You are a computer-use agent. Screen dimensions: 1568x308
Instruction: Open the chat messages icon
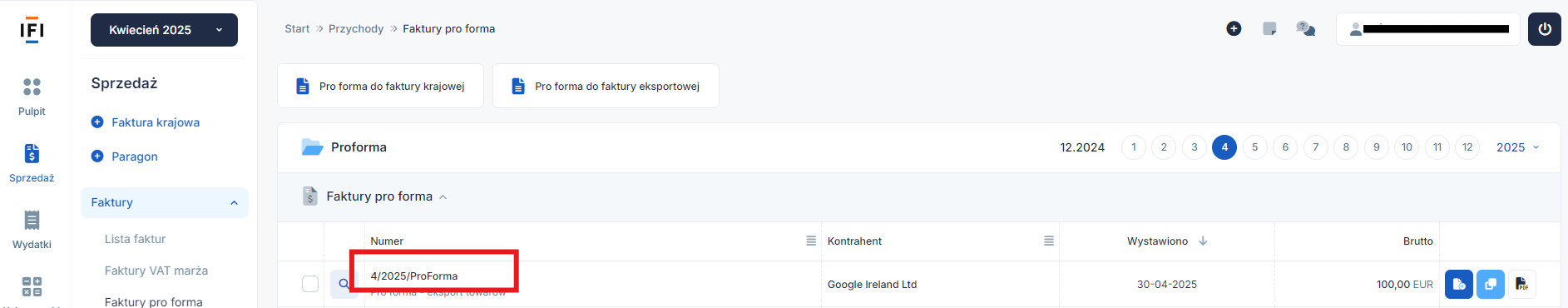[x=1306, y=29]
